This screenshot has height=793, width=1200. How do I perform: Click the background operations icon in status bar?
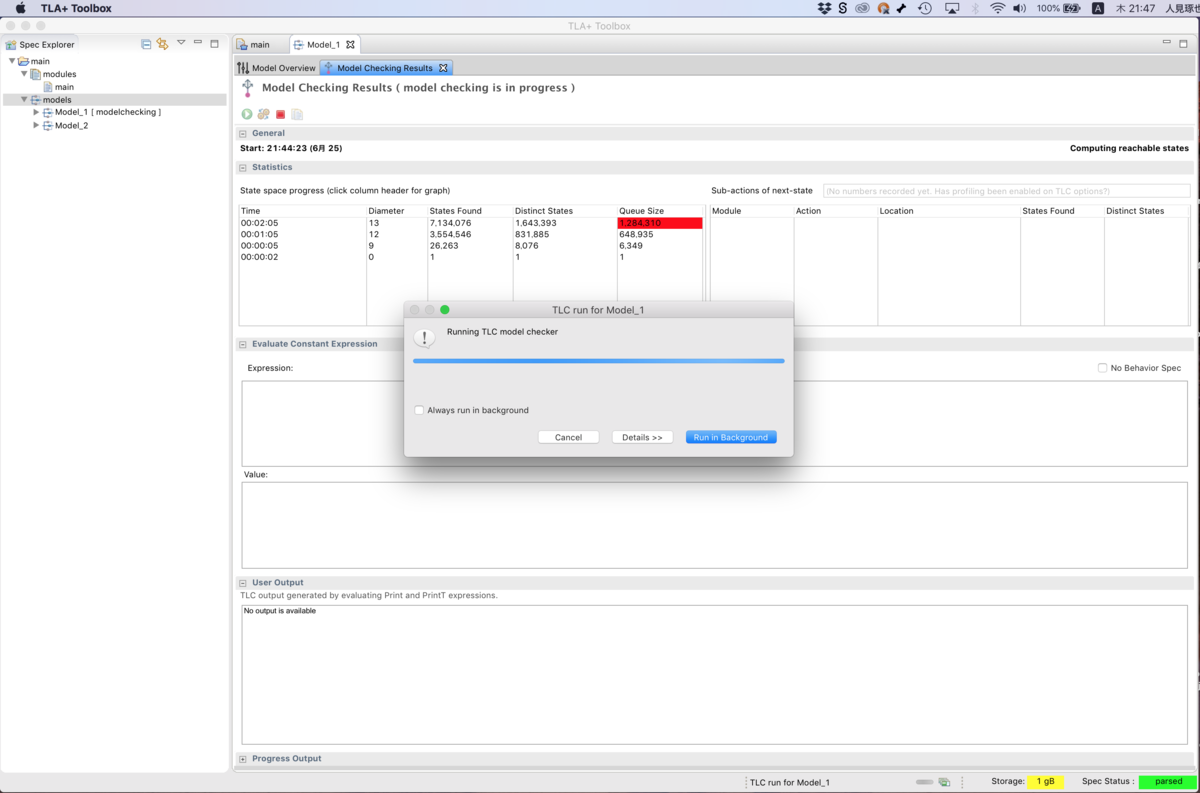pos(944,782)
